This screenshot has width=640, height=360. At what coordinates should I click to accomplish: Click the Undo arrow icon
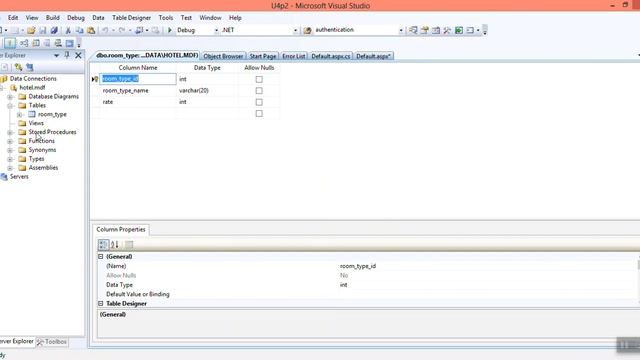(x=105, y=30)
